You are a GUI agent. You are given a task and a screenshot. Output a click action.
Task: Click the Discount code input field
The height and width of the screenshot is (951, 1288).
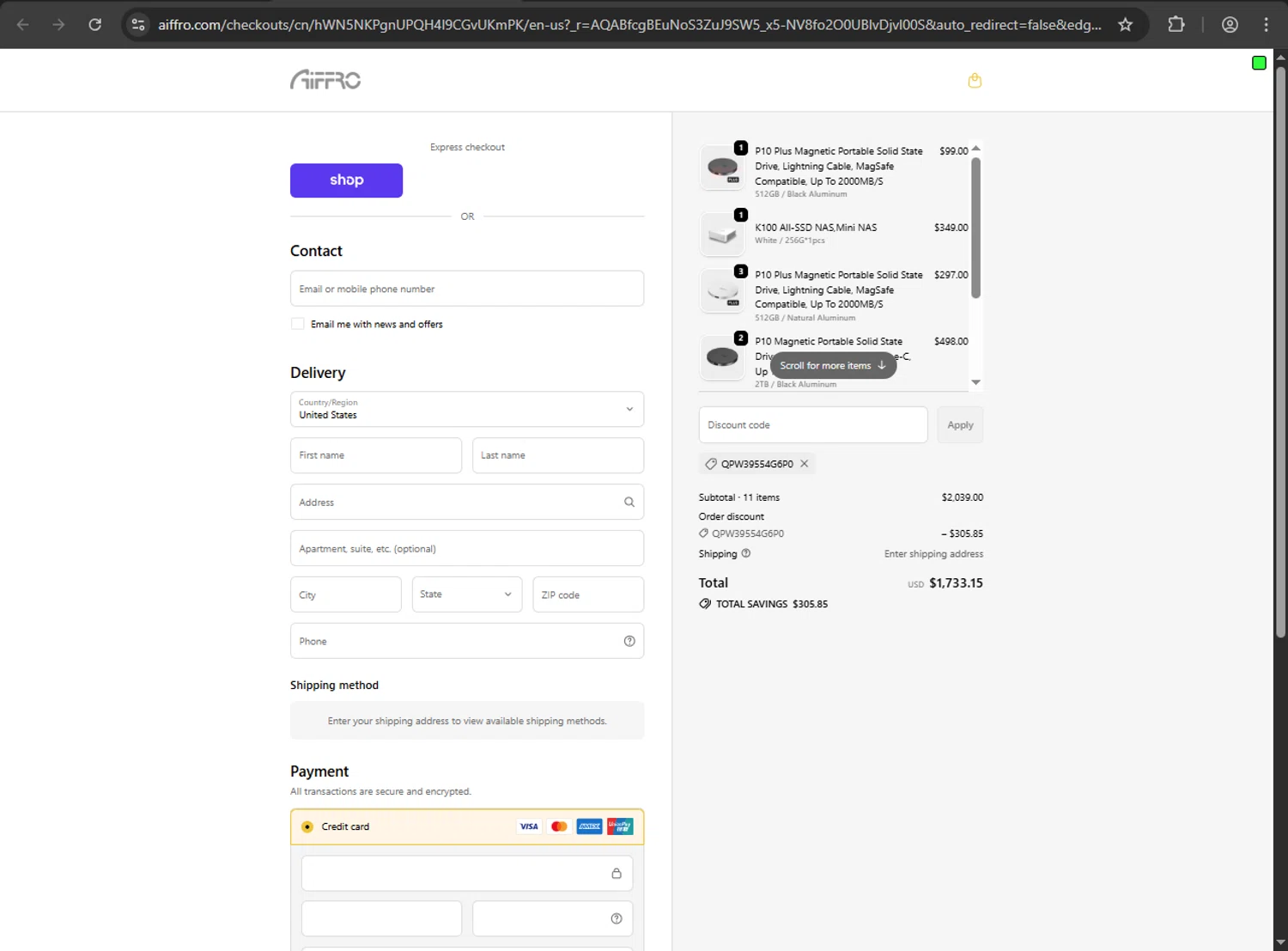tap(813, 425)
